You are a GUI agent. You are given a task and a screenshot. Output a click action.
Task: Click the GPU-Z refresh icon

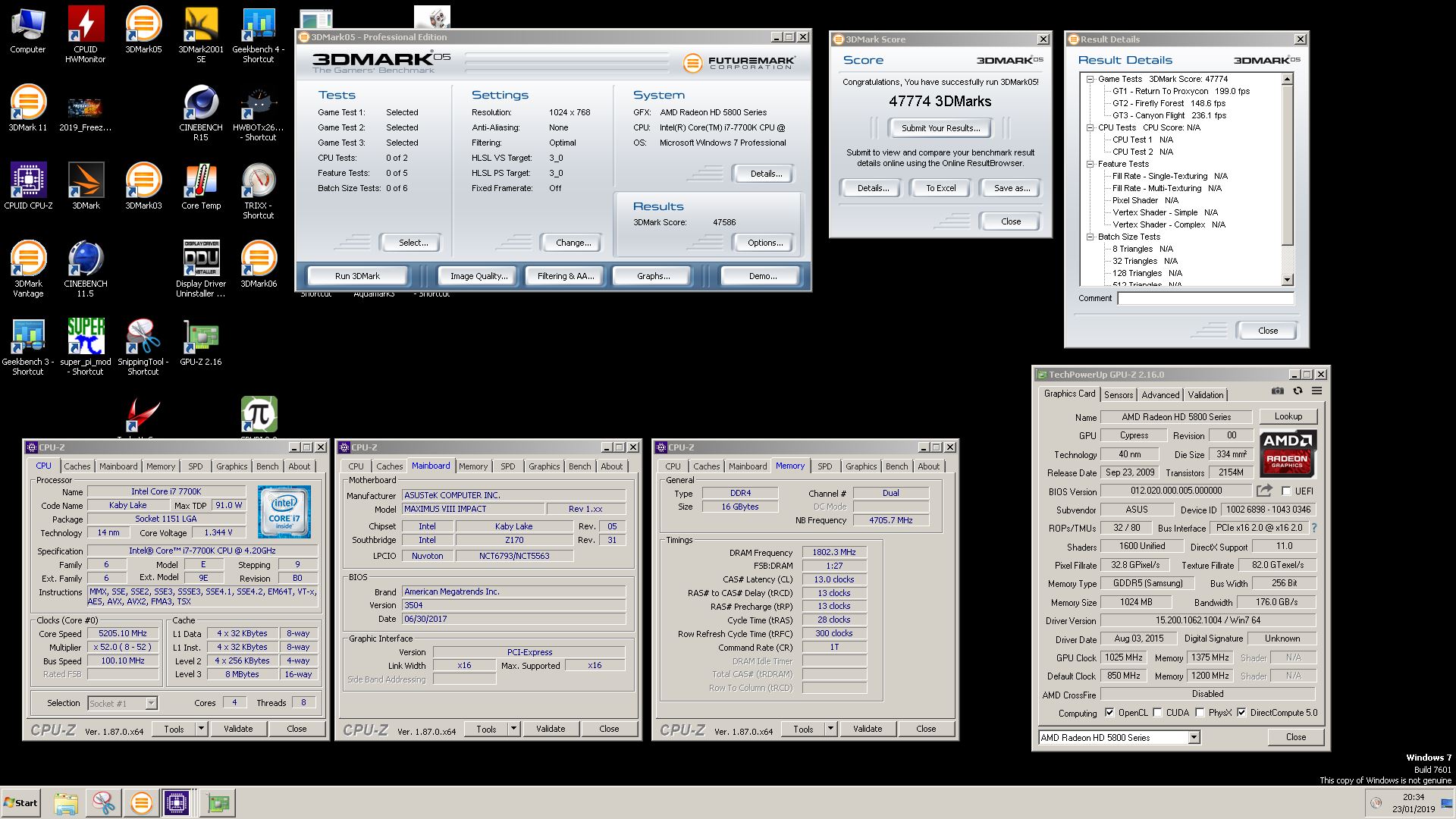coord(1298,391)
